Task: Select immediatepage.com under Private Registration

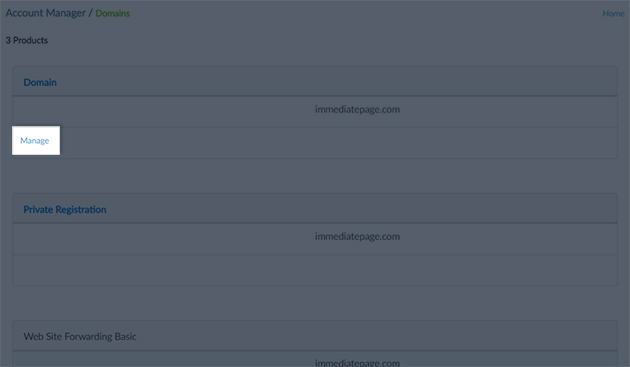Action: pyautogui.click(x=357, y=236)
